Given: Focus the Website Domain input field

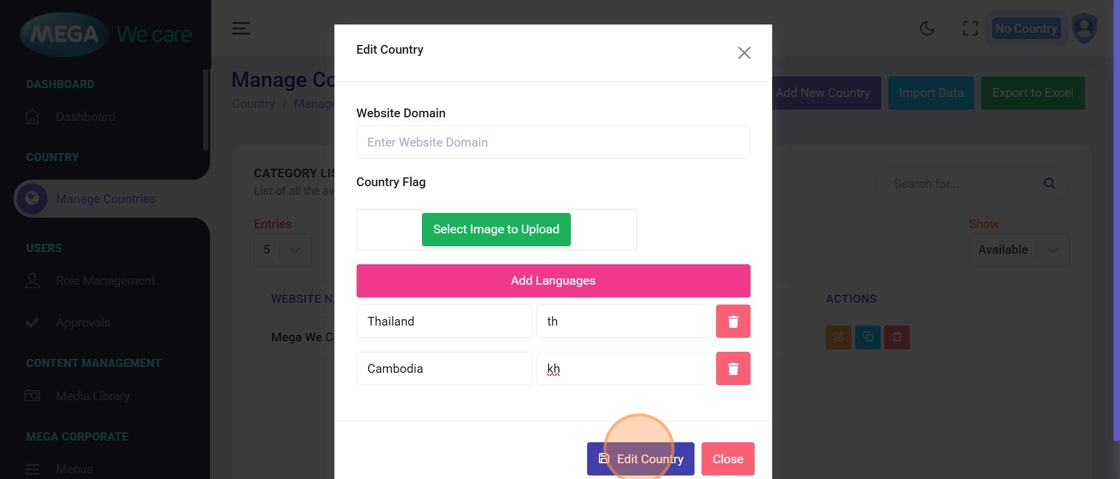Looking at the screenshot, I should [553, 142].
